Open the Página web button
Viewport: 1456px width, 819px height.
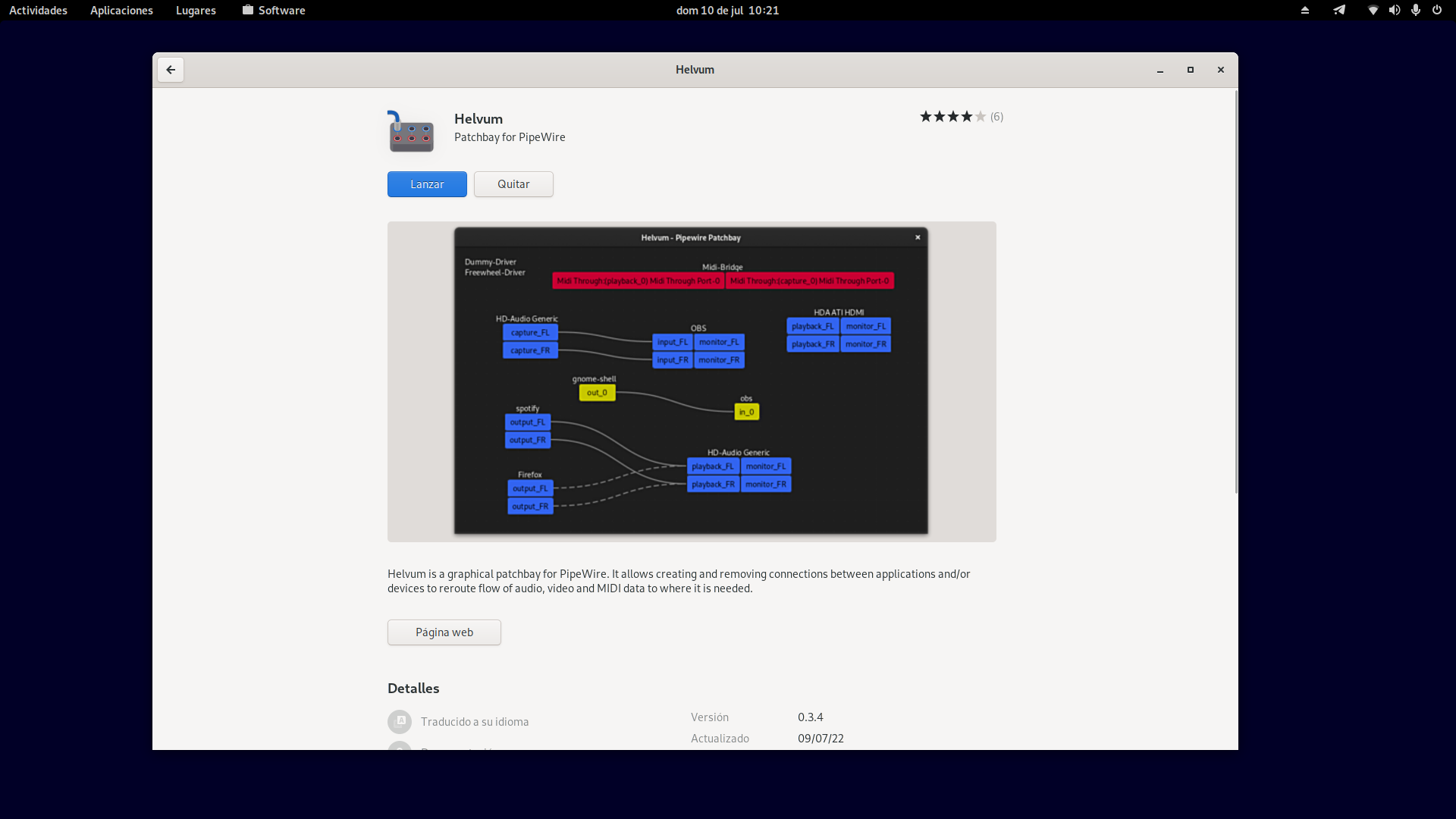point(444,632)
